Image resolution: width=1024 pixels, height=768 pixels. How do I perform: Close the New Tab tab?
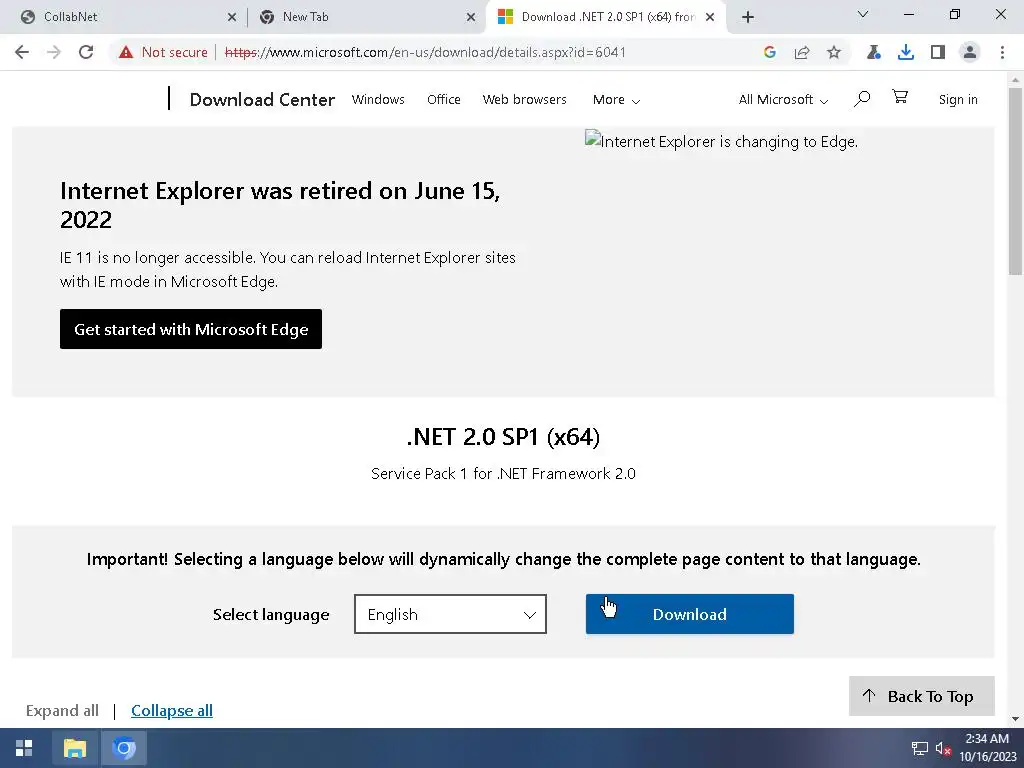pos(471,17)
